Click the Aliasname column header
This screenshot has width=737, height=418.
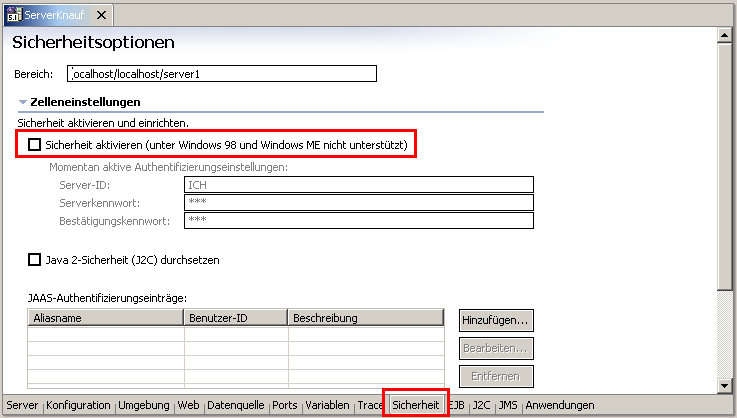click(x=105, y=318)
